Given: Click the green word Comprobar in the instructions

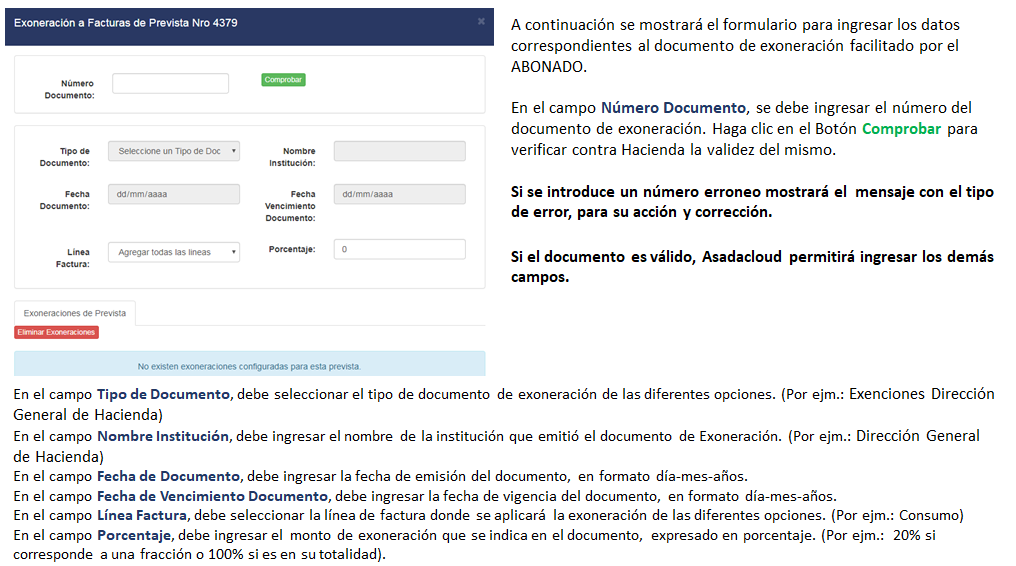Looking at the screenshot, I should point(901,129).
